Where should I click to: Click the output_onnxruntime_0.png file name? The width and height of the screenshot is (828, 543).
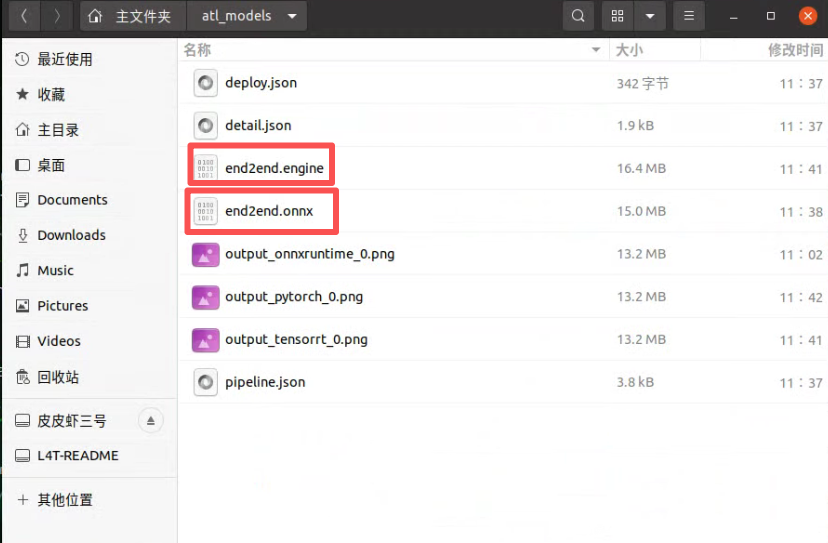click(310, 254)
